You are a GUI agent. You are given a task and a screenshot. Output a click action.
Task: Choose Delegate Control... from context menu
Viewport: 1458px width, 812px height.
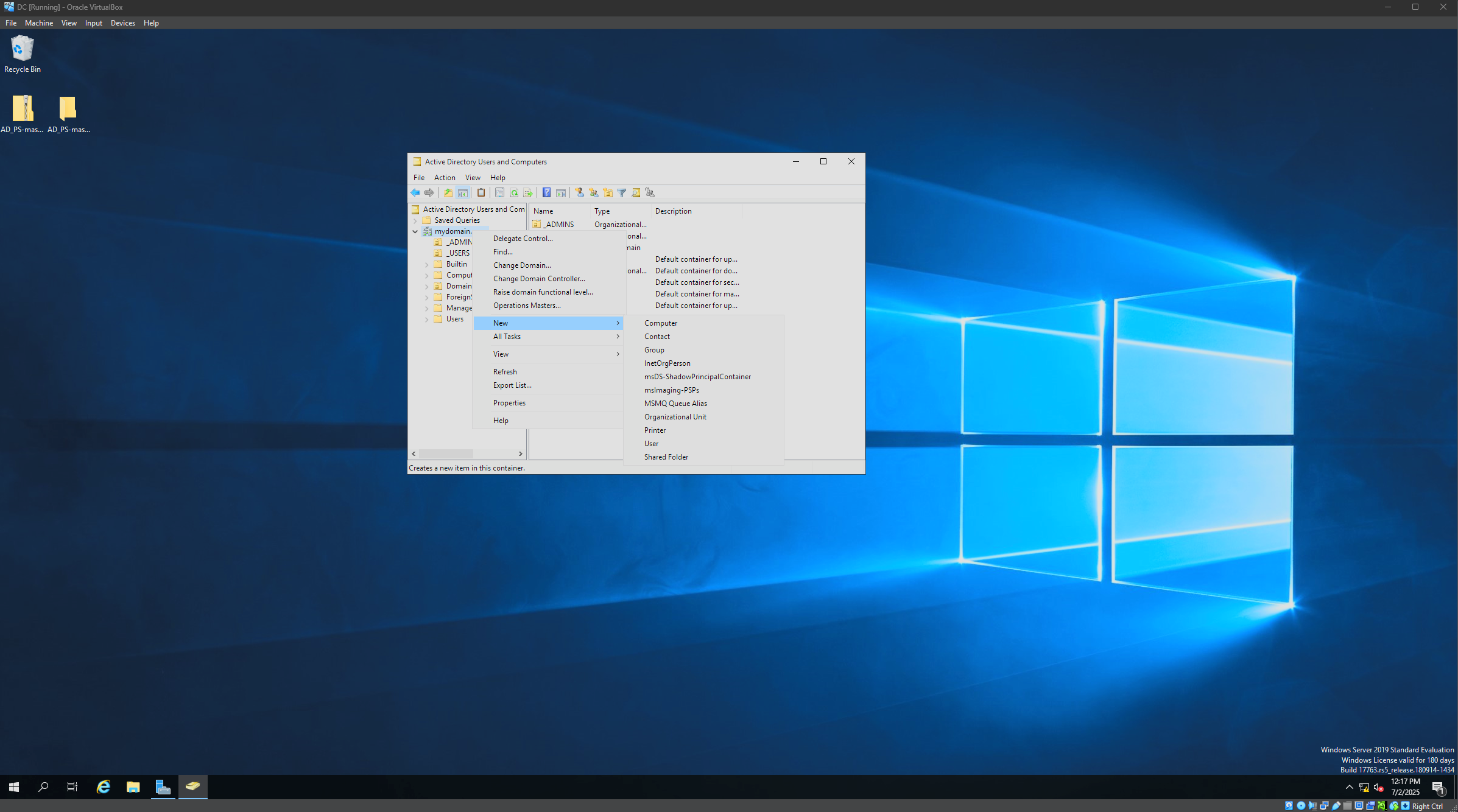pos(548,239)
